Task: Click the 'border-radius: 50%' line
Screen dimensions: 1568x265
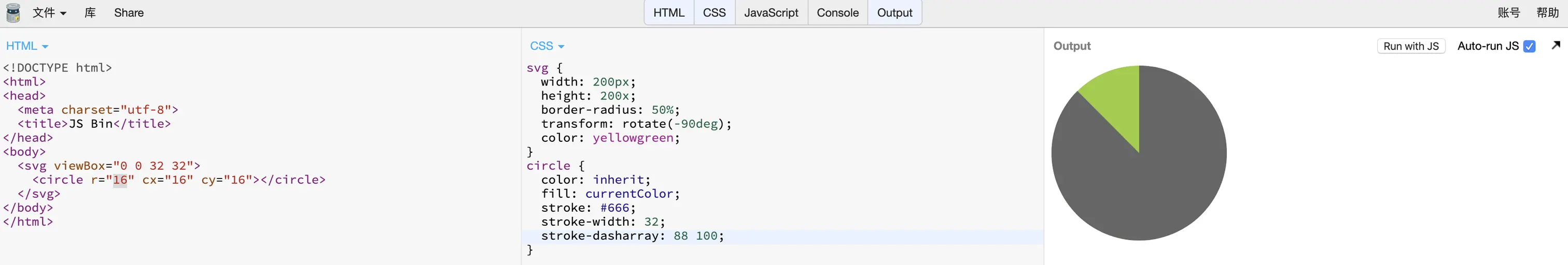Action: click(x=610, y=110)
